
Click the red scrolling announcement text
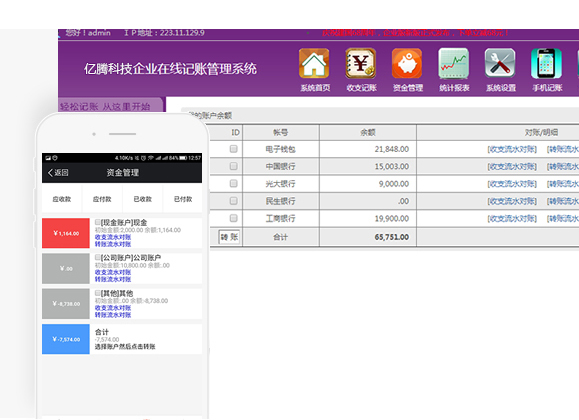pyautogui.click(x=415, y=33)
